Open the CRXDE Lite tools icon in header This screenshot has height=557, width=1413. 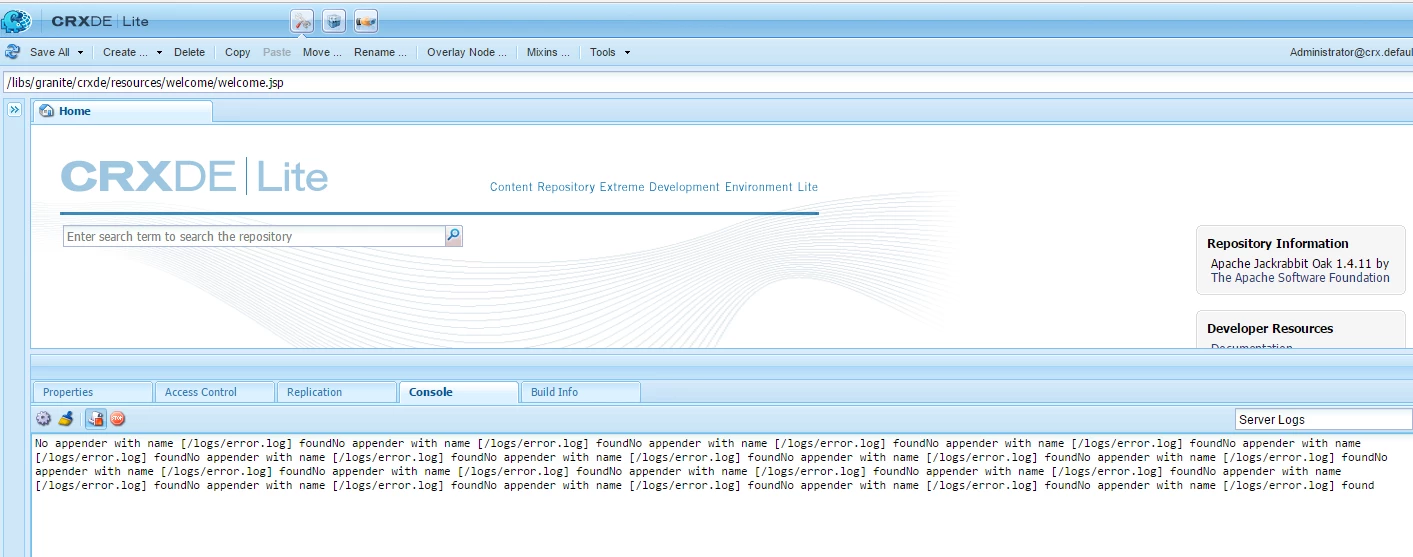[x=302, y=21]
